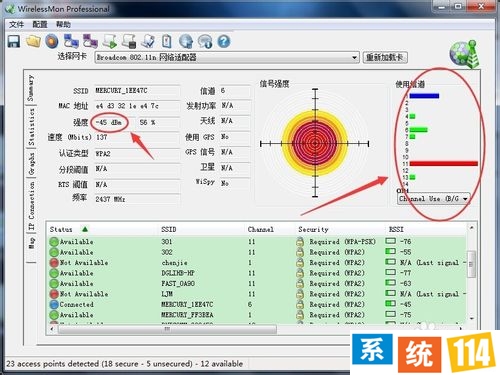
Task: Click green status icon for MERCURY_FF3BEA
Action: 54,315
